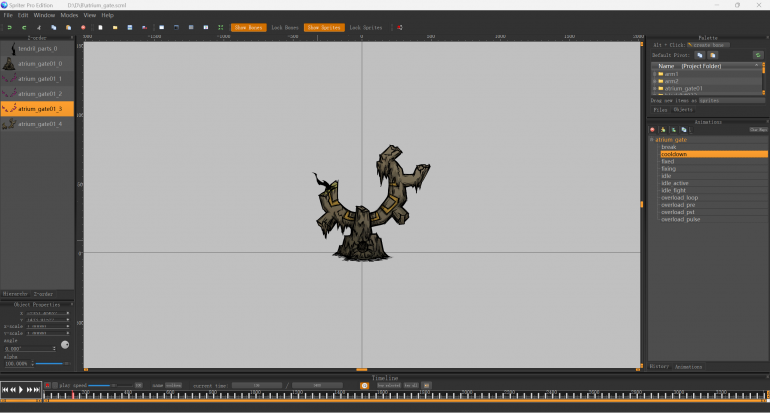
Task: Click the sort arrow in Name column header
Action: coord(757,65)
